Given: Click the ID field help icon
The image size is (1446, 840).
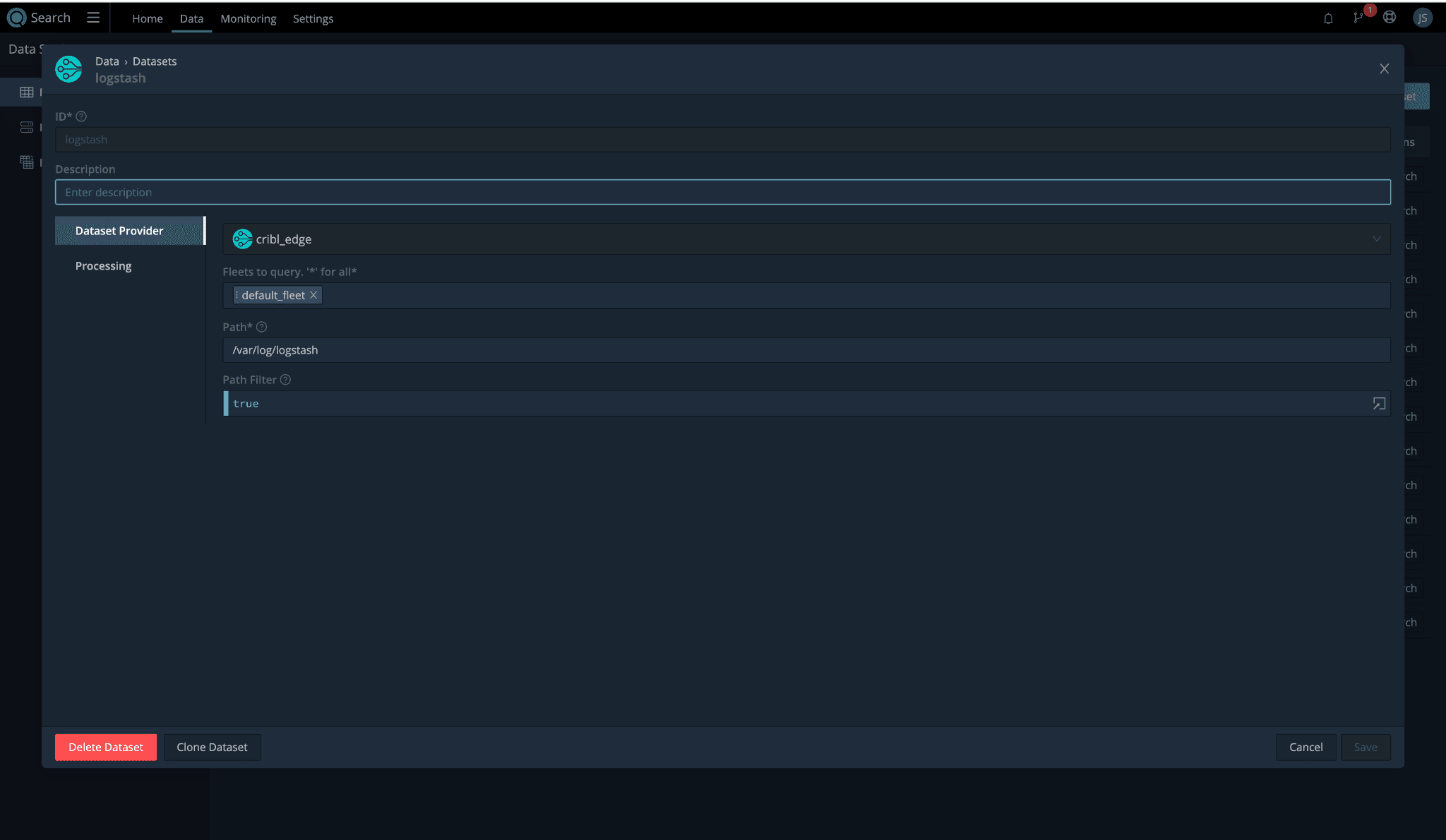Looking at the screenshot, I should pyautogui.click(x=81, y=116).
